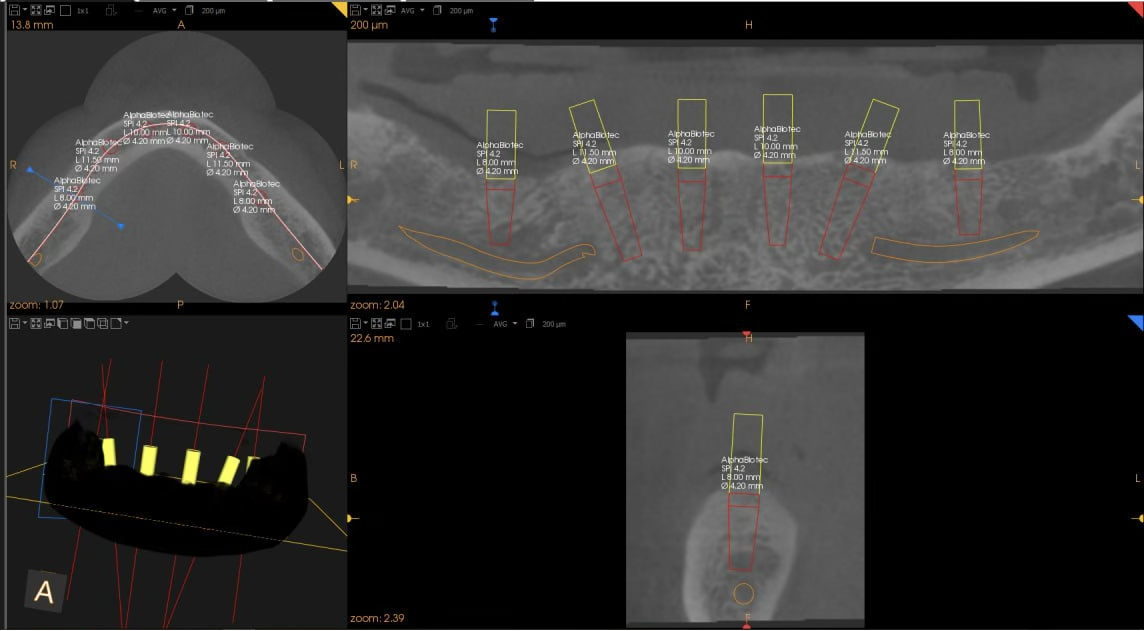Click slice thickness icon in axial view toolbar
This screenshot has width=1144, height=631.
(189, 10)
